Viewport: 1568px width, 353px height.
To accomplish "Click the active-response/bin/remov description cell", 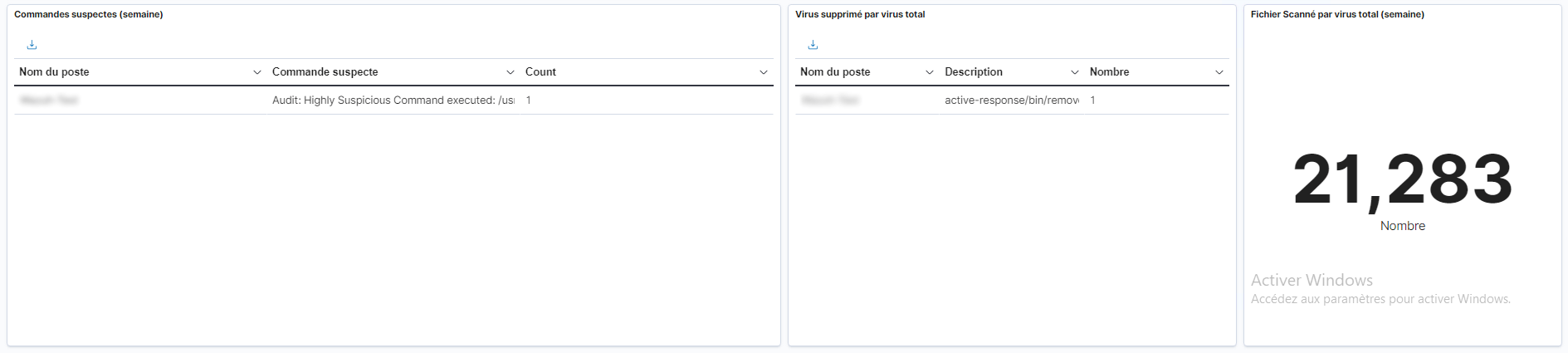I will point(1012,101).
